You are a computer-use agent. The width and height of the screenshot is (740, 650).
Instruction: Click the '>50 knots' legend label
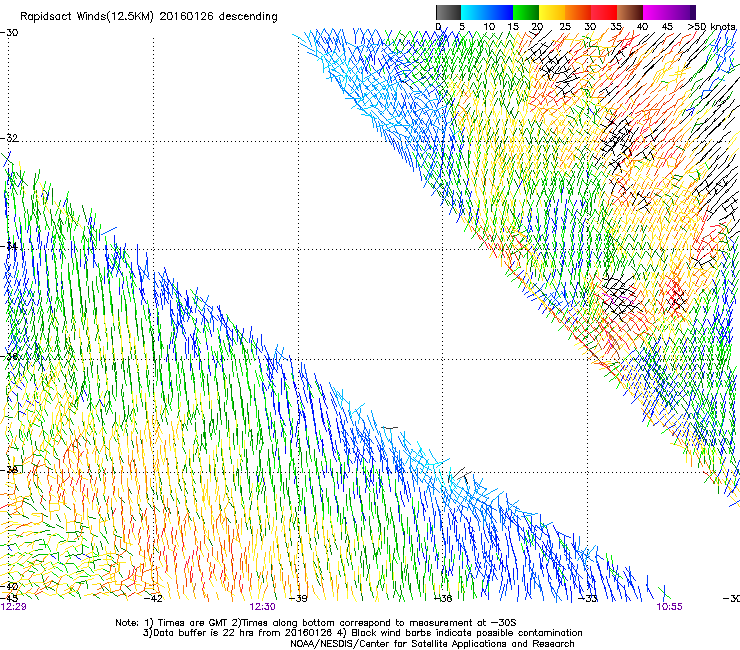(711, 26)
